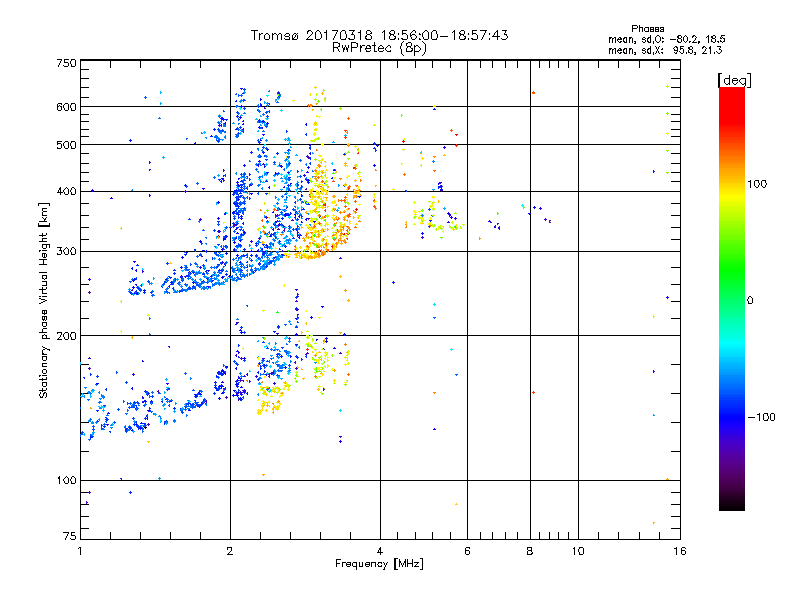Click the x-axis '16' tick label
Image resolution: width=800 pixels, height=600 pixels.
pos(680,551)
